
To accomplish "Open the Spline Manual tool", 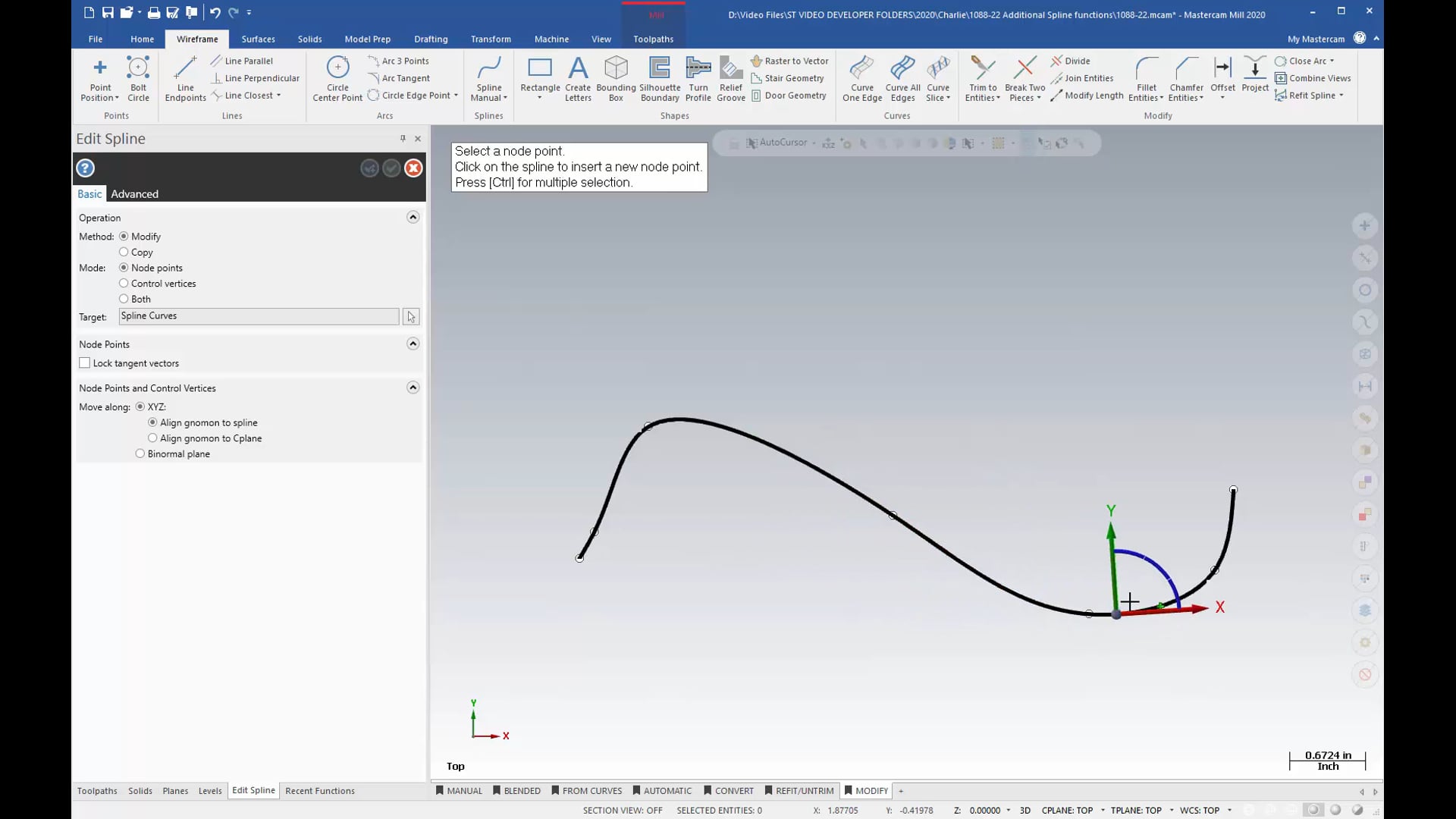I will coord(489,78).
